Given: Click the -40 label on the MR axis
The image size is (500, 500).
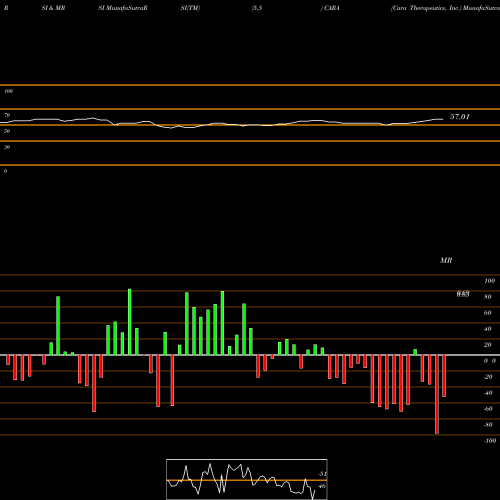Looking at the screenshot, I should [x=488, y=393].
